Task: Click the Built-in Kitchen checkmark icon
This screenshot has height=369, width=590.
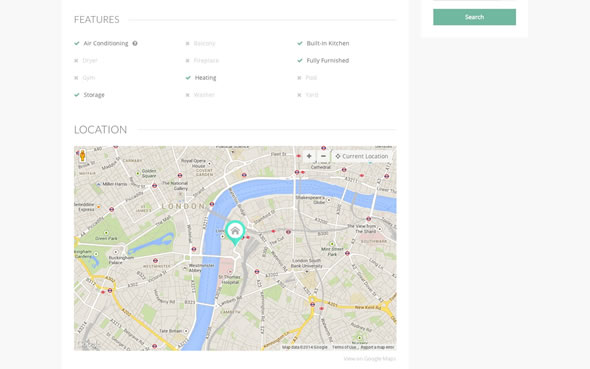Action: coord(300,43)
